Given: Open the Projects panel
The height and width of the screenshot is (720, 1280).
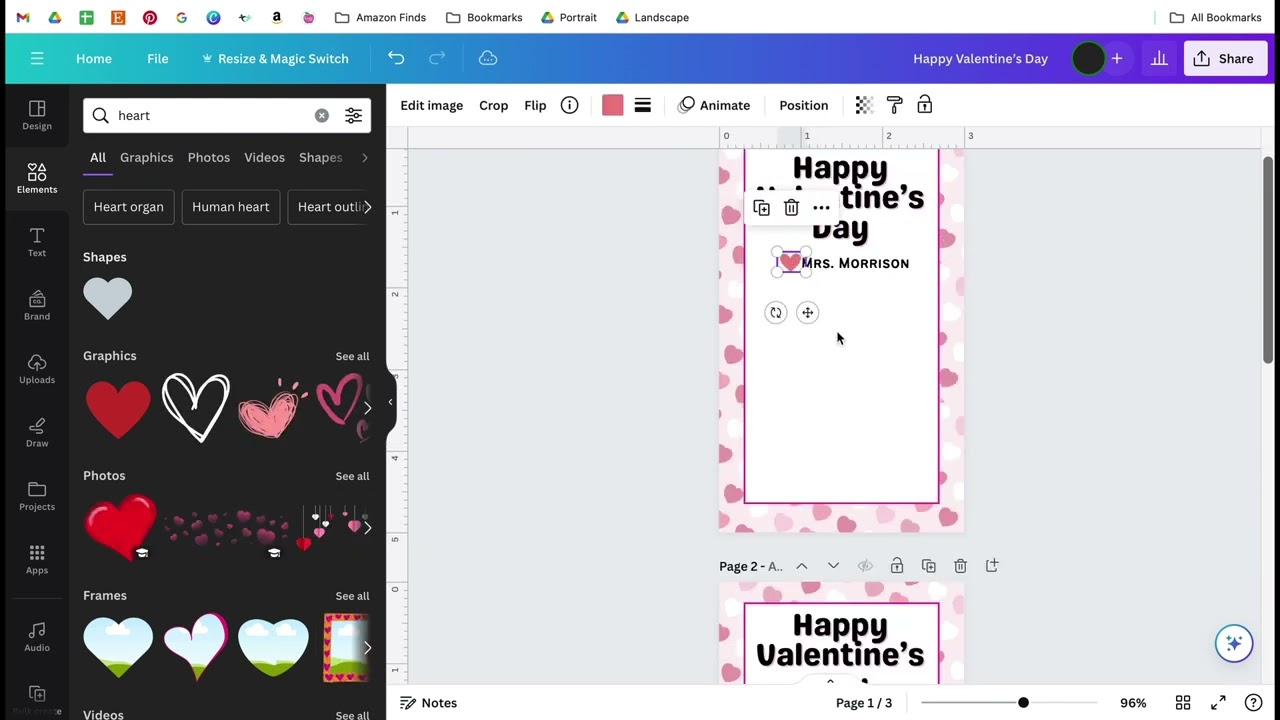Looking at the screenshot, I should coord(37,496).
